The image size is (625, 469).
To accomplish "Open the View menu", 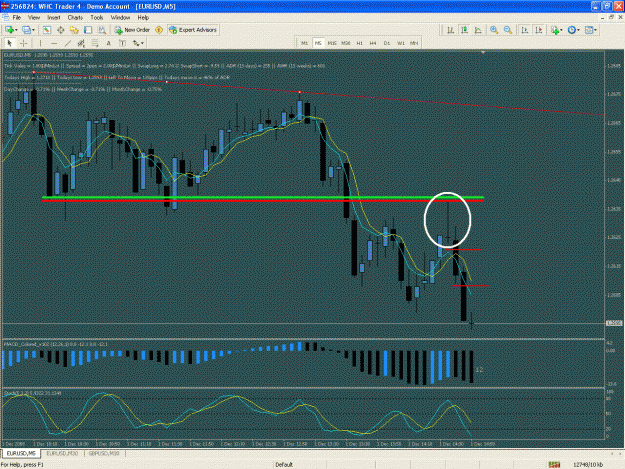I will (x=33, y=18).
